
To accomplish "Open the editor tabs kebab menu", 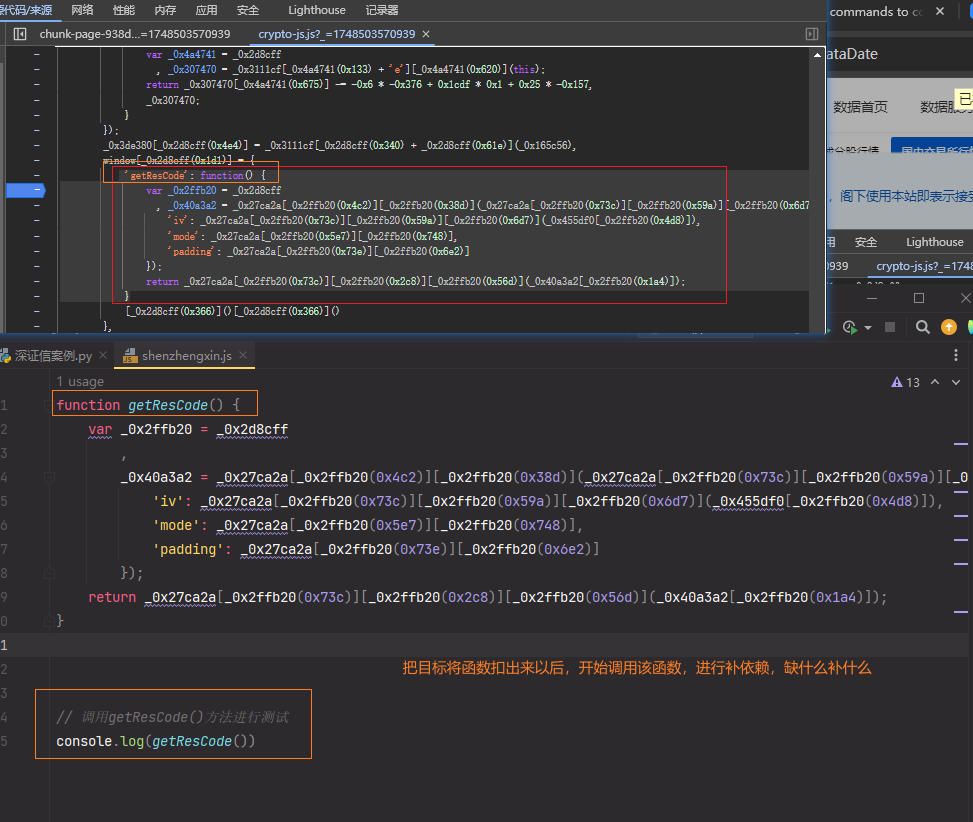I will pyautogui.click(x=956, y=355).
